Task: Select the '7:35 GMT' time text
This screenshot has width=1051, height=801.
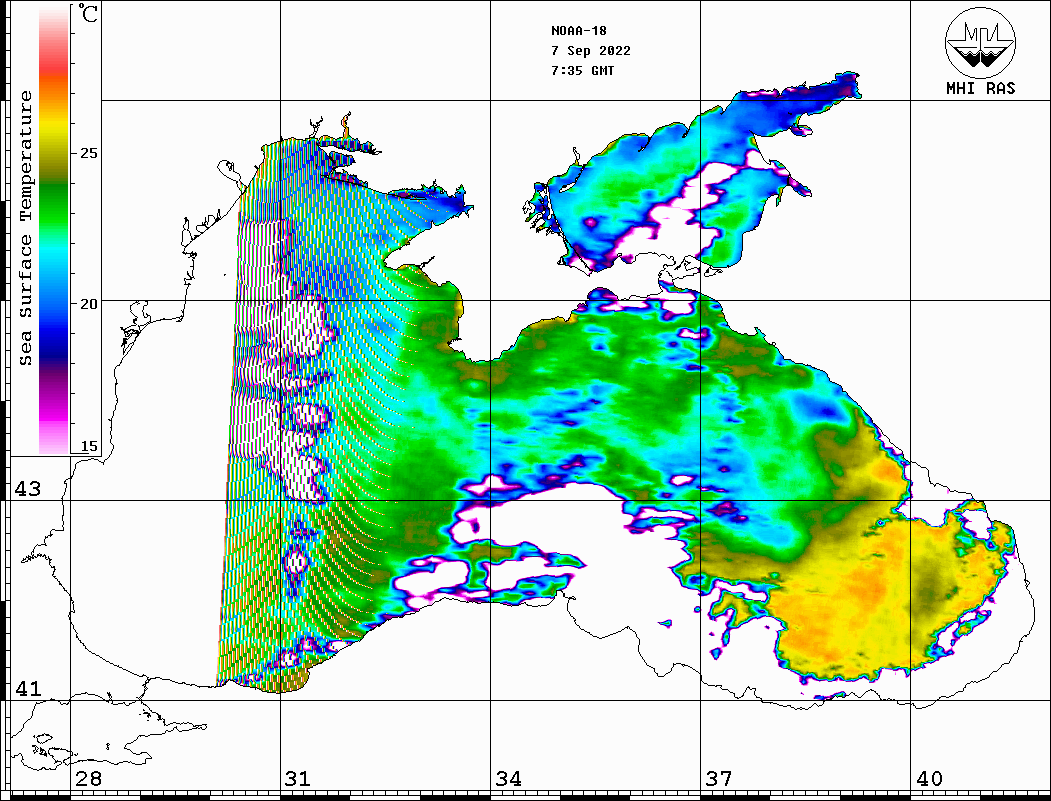Action: coord(582,70)
